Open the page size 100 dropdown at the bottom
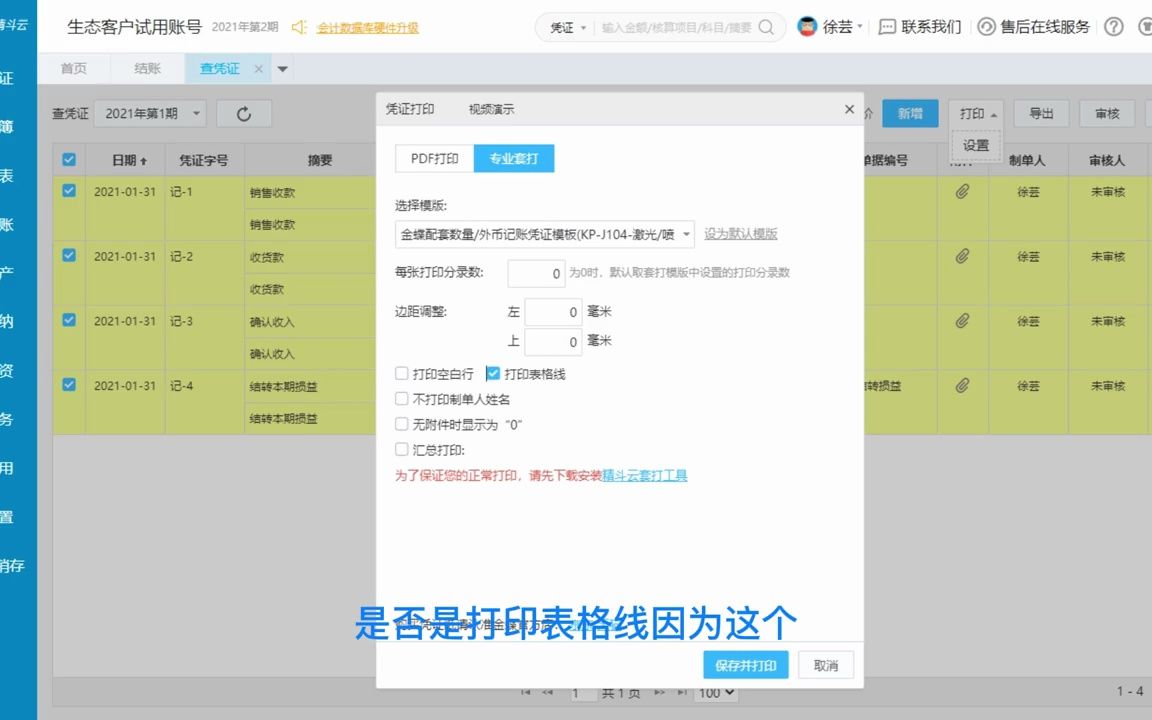Screen dimensions: 1152x720 tap(716, 693)
